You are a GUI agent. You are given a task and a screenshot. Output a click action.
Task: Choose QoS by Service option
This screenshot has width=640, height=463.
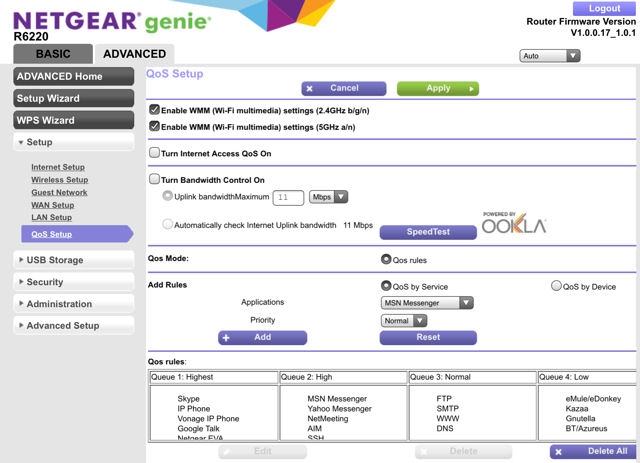click(x=386, y=286)
